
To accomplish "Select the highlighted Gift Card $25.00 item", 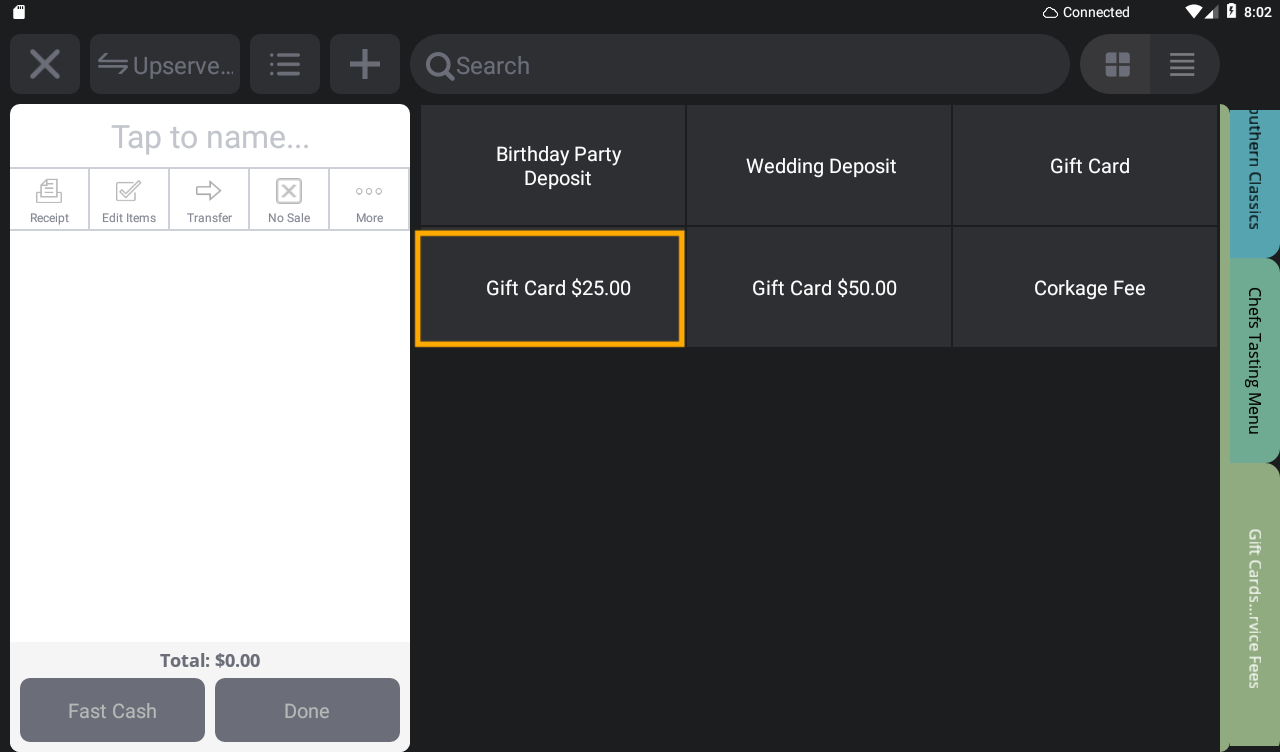I will 549,287.
